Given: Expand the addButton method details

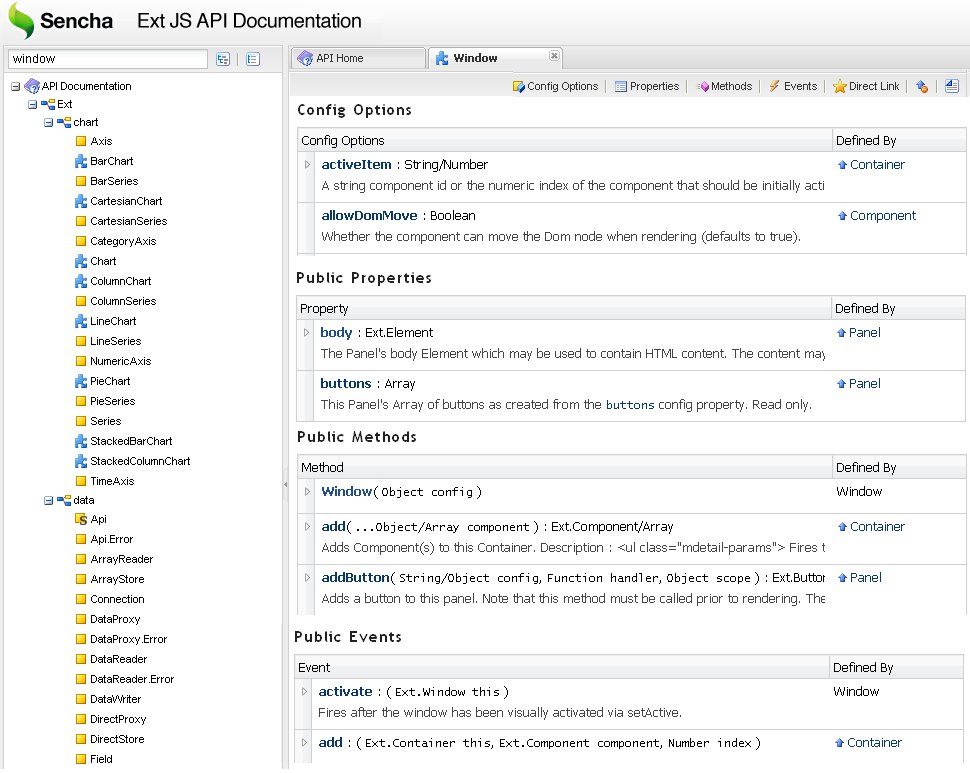Looking at the screenshot, I should pyautogui.click(x=308, y=578).
